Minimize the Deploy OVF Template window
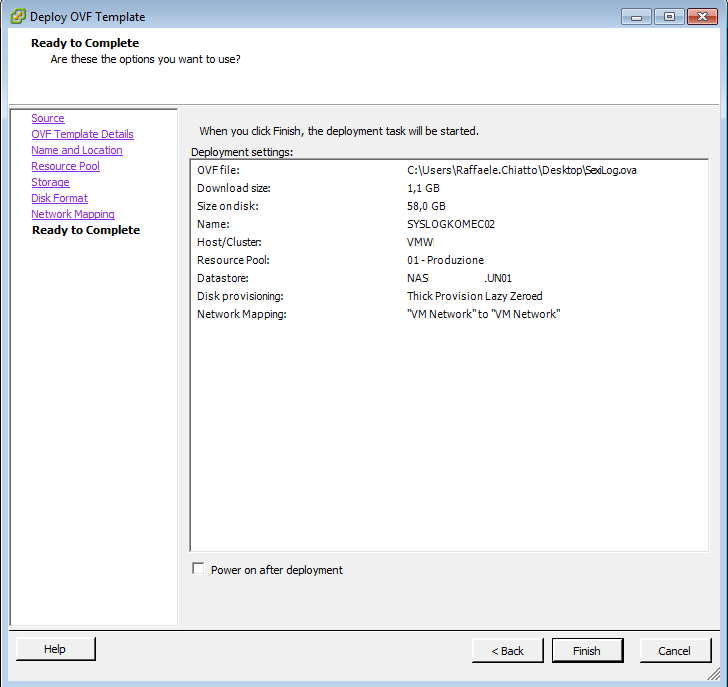The image size is (728, 687). click(x=636, y=17)
